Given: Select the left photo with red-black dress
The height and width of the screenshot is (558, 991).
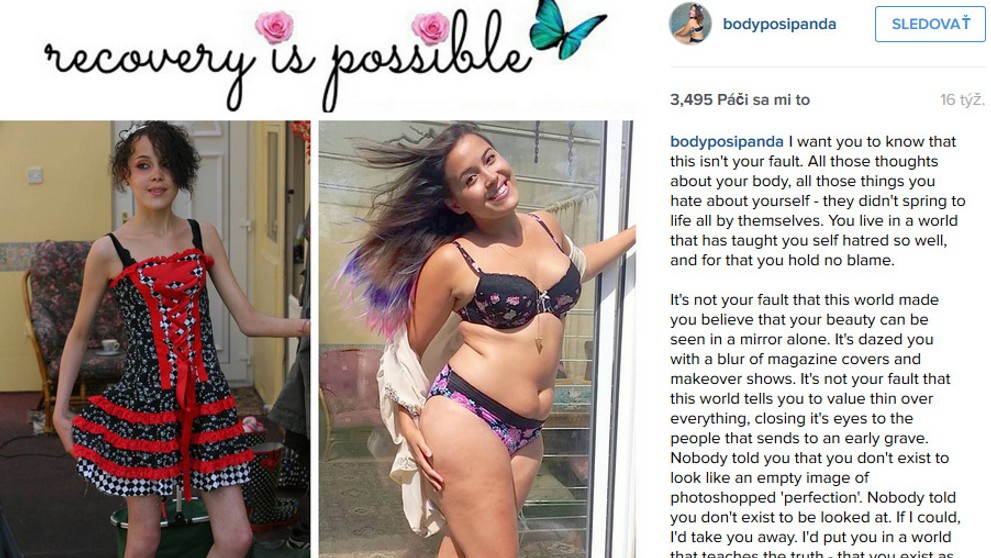Looking at the screenshot, I should [x=155, y=339].
